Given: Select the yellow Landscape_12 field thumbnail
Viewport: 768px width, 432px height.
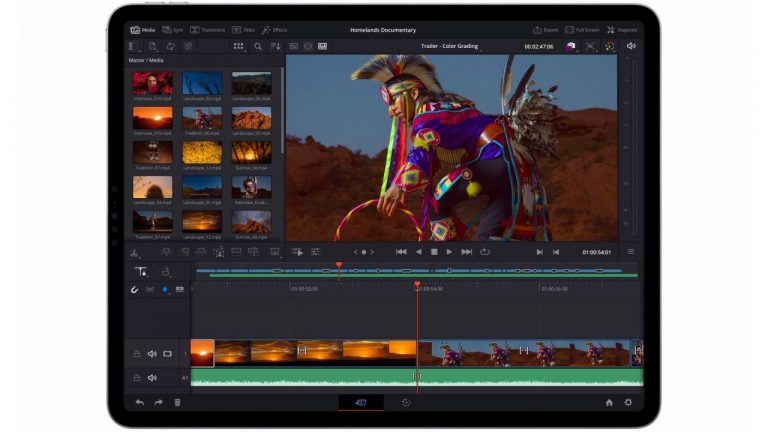Looking at the screenshot, I should pos(202,153).
